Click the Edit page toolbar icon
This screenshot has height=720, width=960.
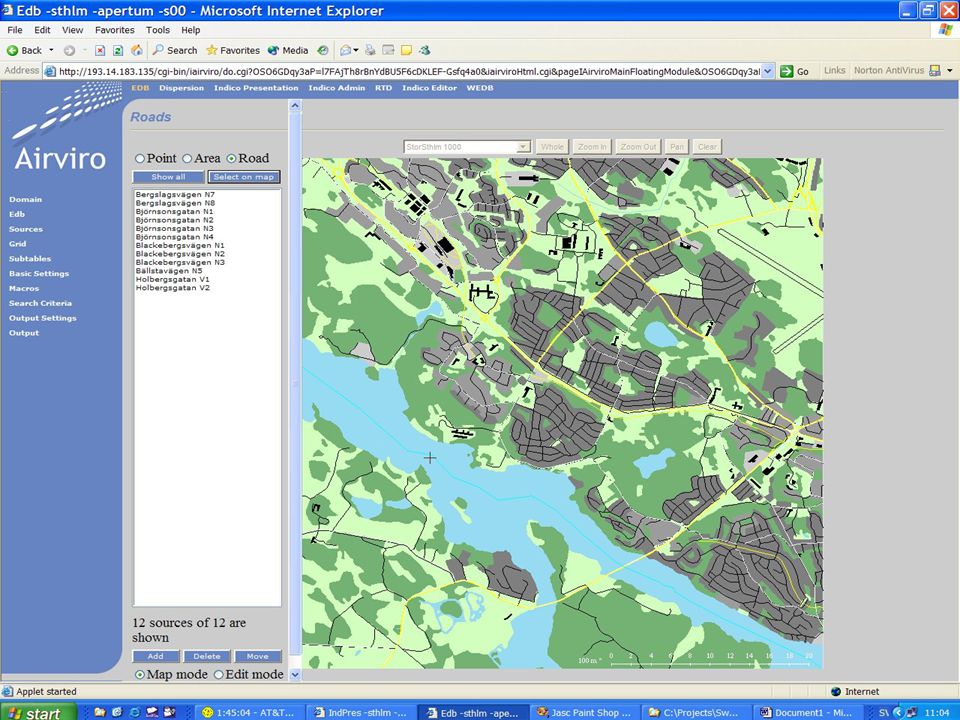coord(388,50)
